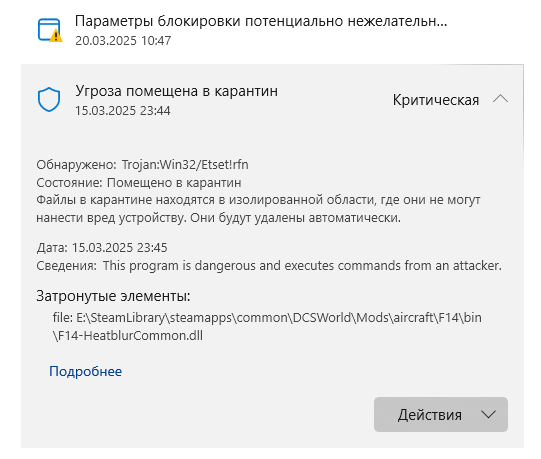The height and width of the screenshot is (459, 541).
Task: Click the blue shield quarantine icon
Action: click(49, 99)
